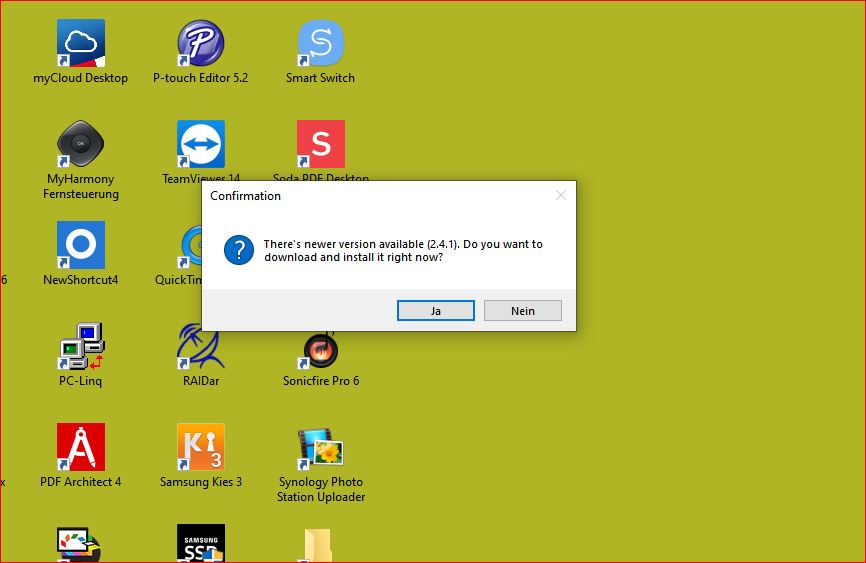Click the Samsung SSD application icon
Screen dimensions: 866x563
point(200,543)
